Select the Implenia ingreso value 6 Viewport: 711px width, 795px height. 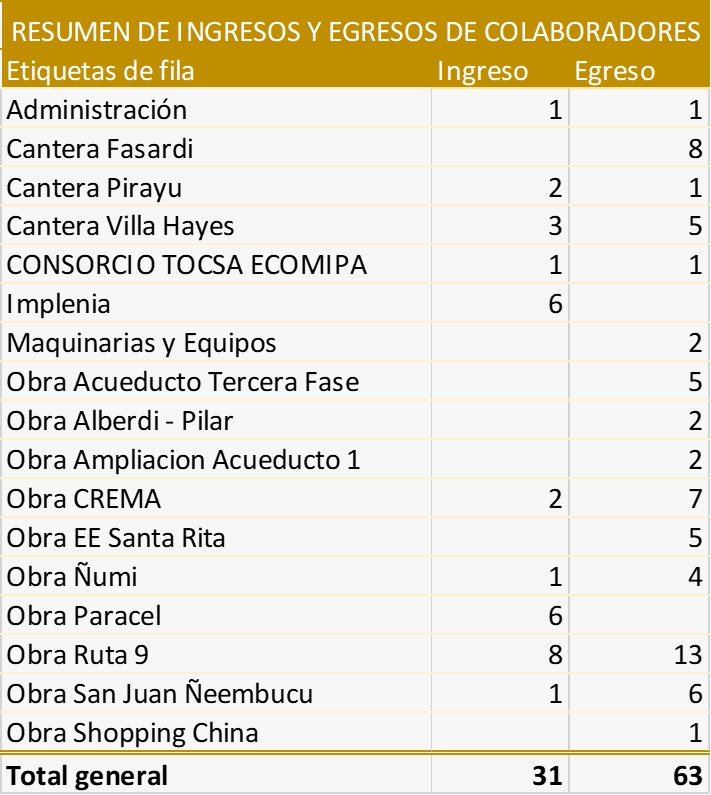click(x=555, y=304)
